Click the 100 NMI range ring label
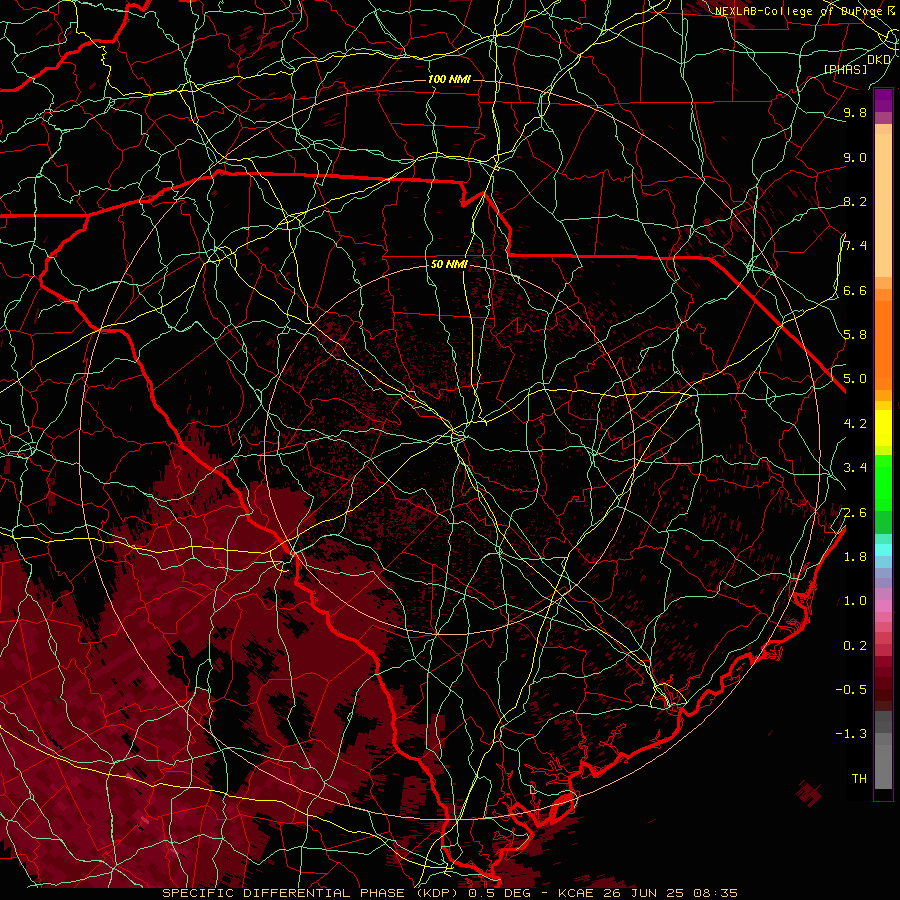 [x=449, y=79]
